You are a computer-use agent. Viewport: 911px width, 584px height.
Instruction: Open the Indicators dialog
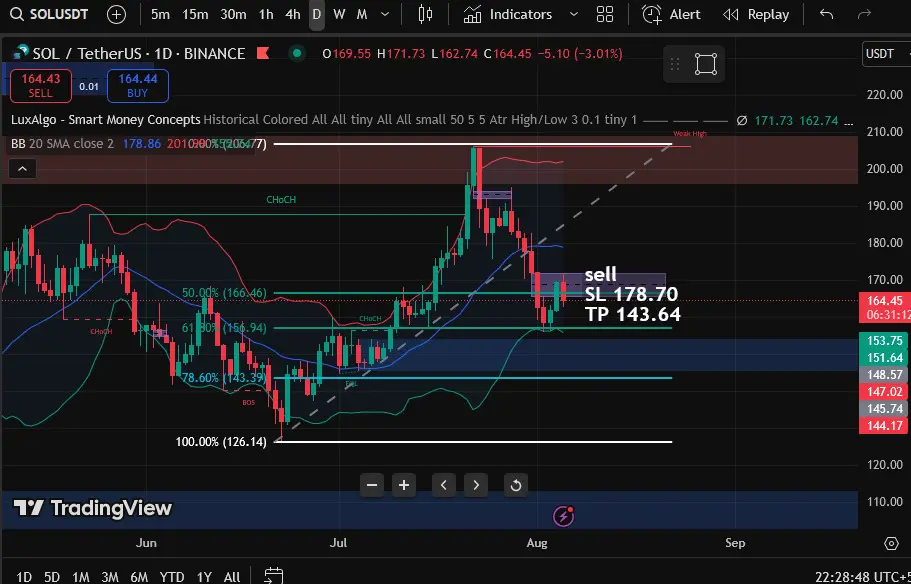coord(508,15)
